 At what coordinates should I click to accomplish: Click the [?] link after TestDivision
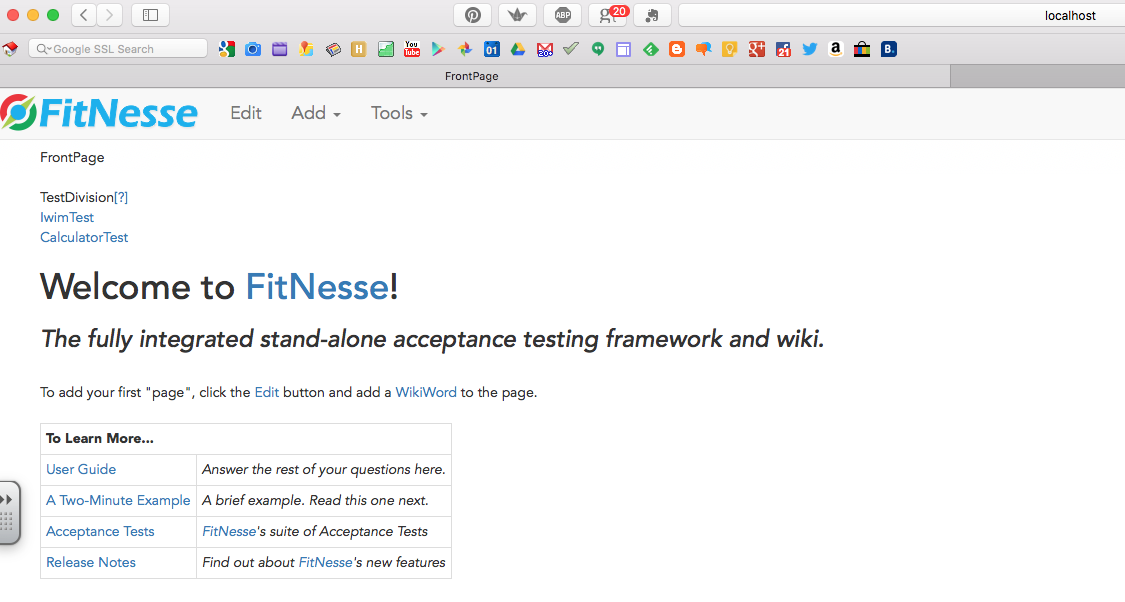[121, 197]
